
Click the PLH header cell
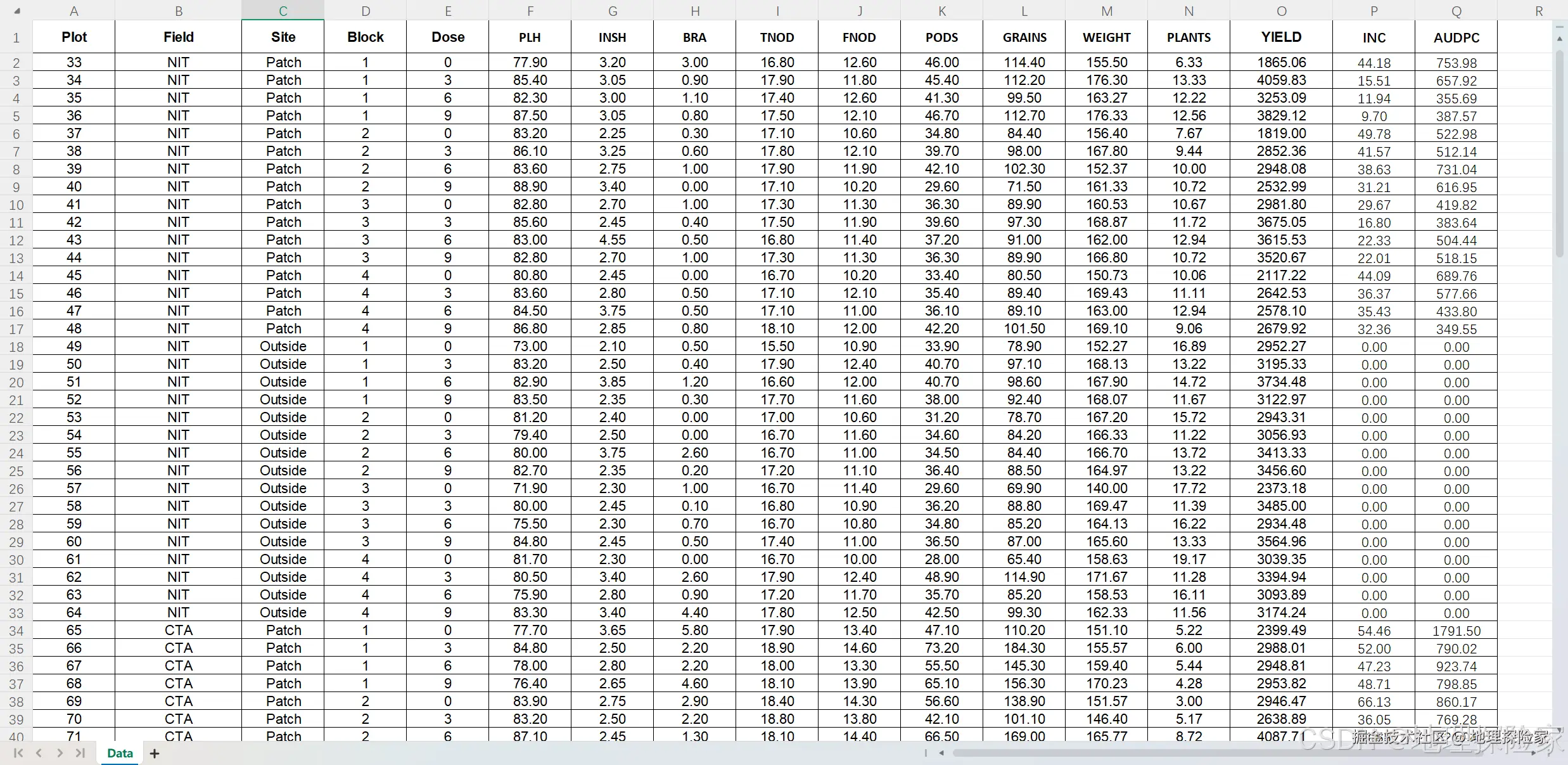[530, 37]
